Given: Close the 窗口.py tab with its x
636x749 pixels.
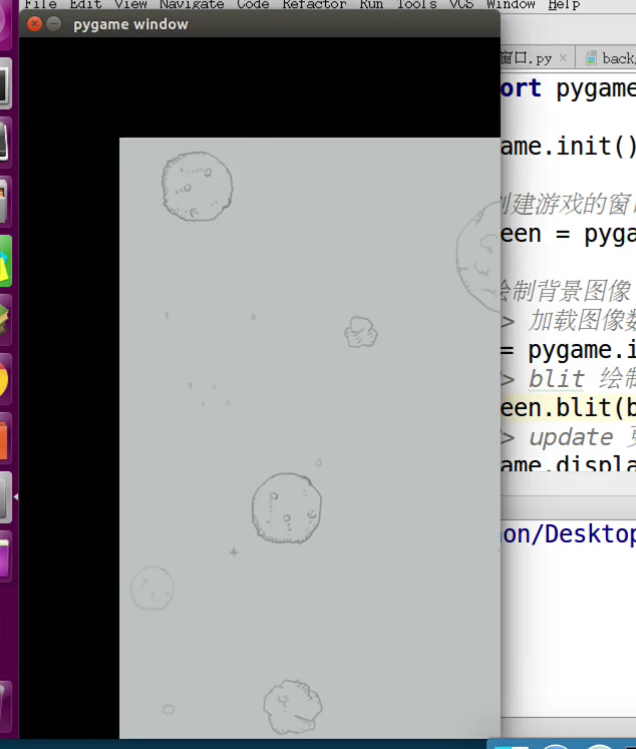Looking at the screenshot, I should pyautogui.click(x=563, y=58).
